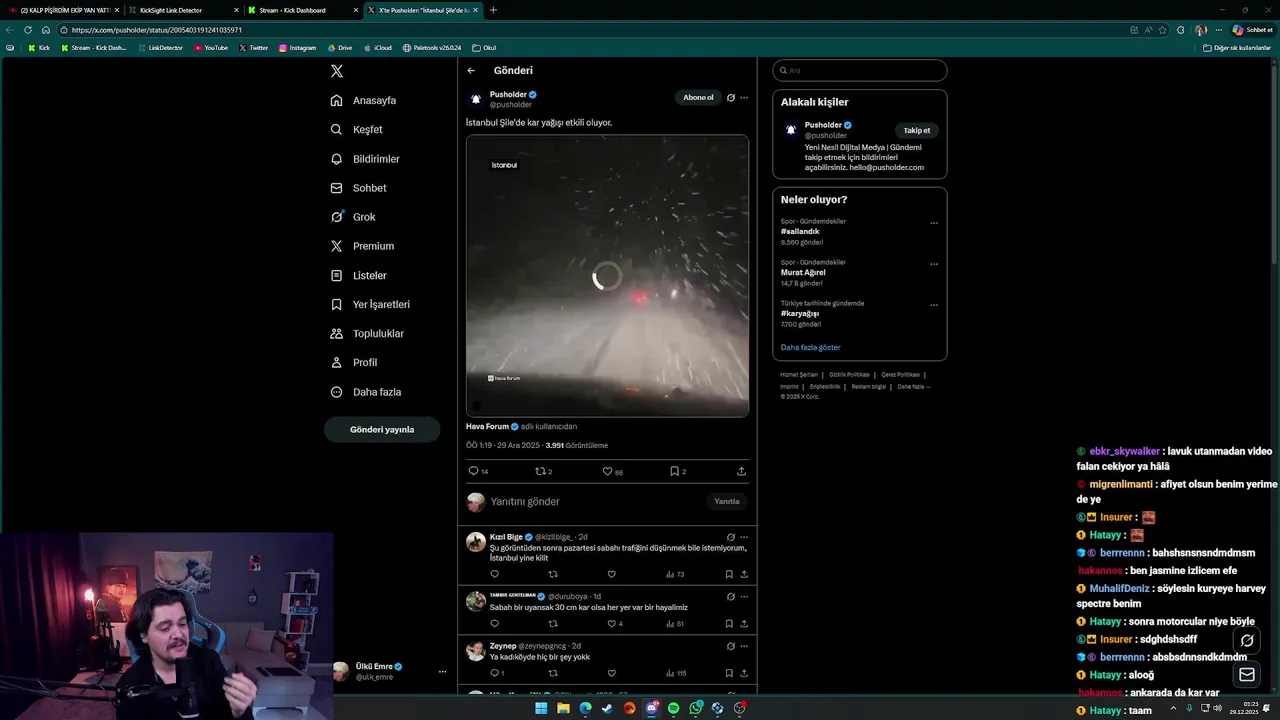Open the Daha fazla göster link
Image resolution: width=1280 pixels, height=720 pixels.
(811, 348)
